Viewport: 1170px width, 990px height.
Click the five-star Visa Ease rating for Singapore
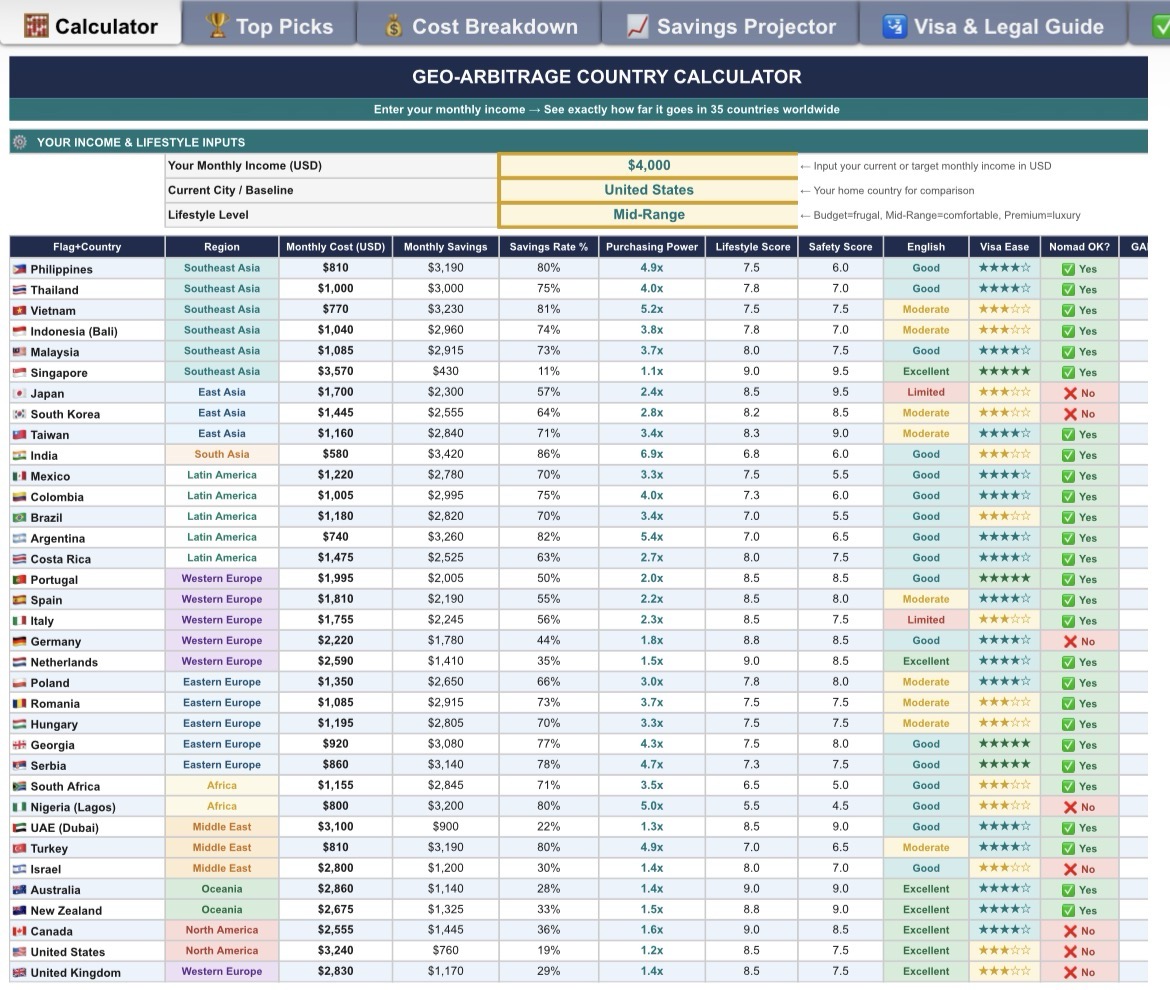1003,372
